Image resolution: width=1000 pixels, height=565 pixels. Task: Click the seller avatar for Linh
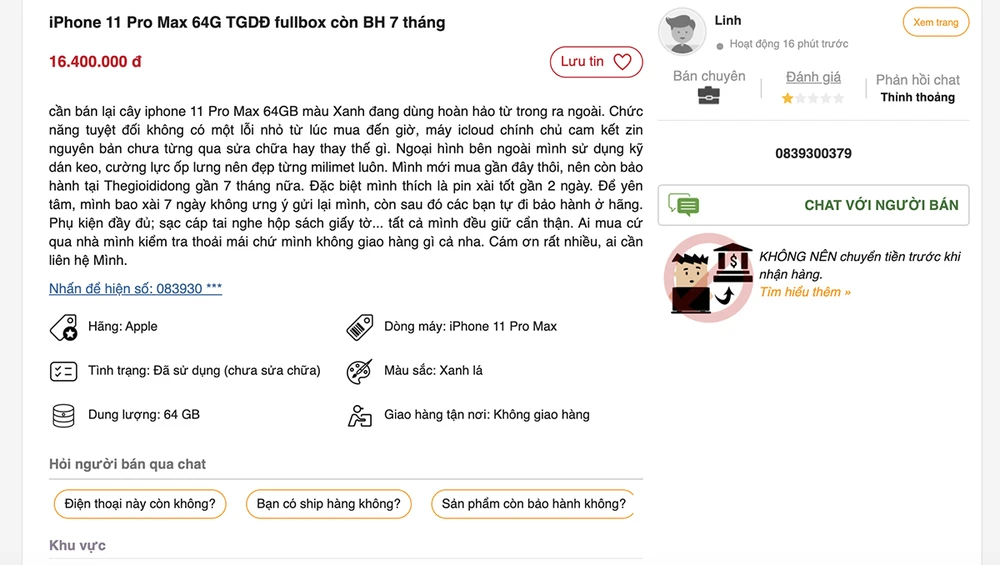(x=682, y=32)
